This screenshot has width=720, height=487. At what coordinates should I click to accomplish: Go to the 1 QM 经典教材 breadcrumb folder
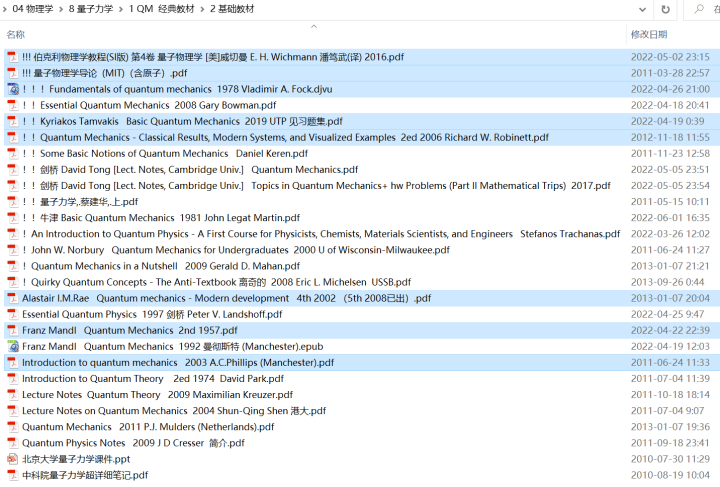(162, 9)
